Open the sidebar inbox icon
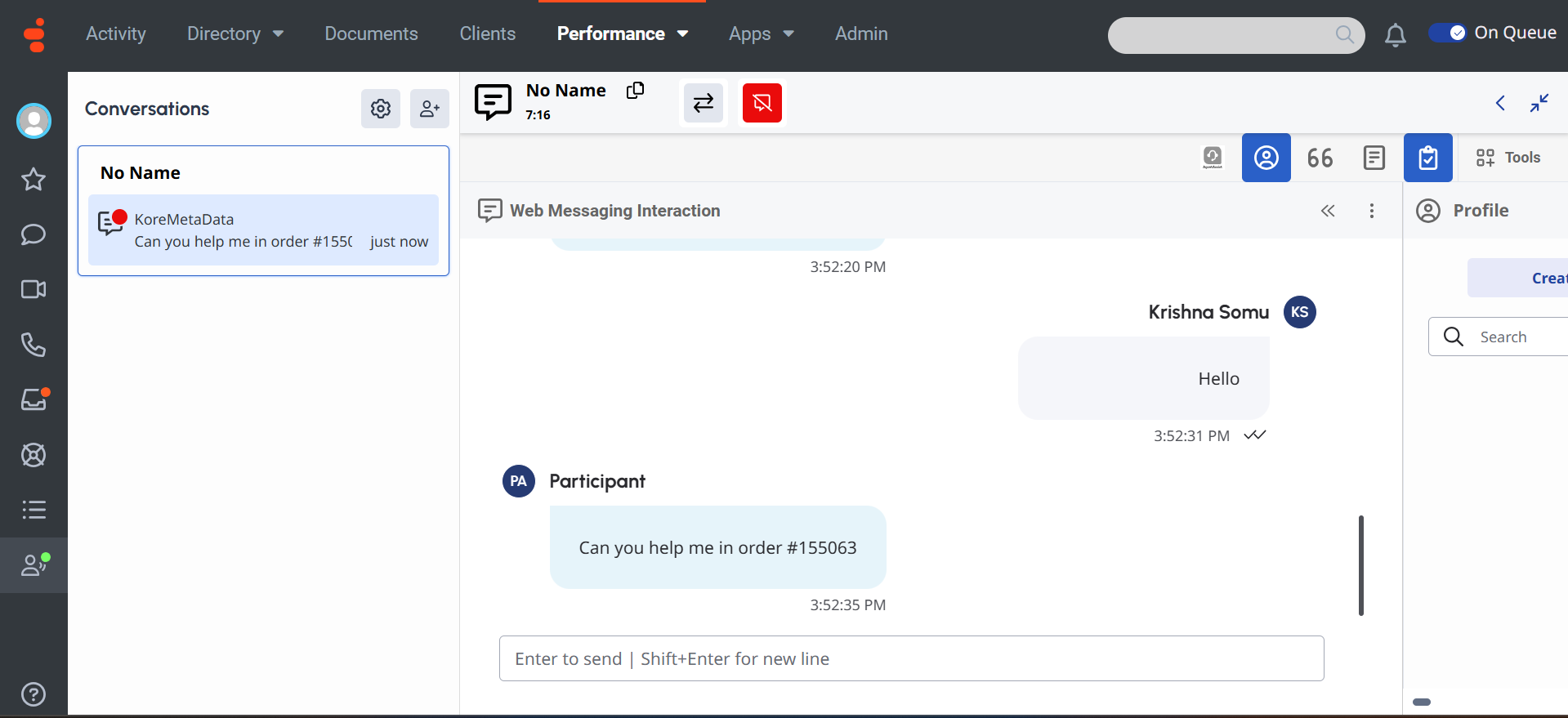The image size is (1568, 718). [x=34, y=399]
